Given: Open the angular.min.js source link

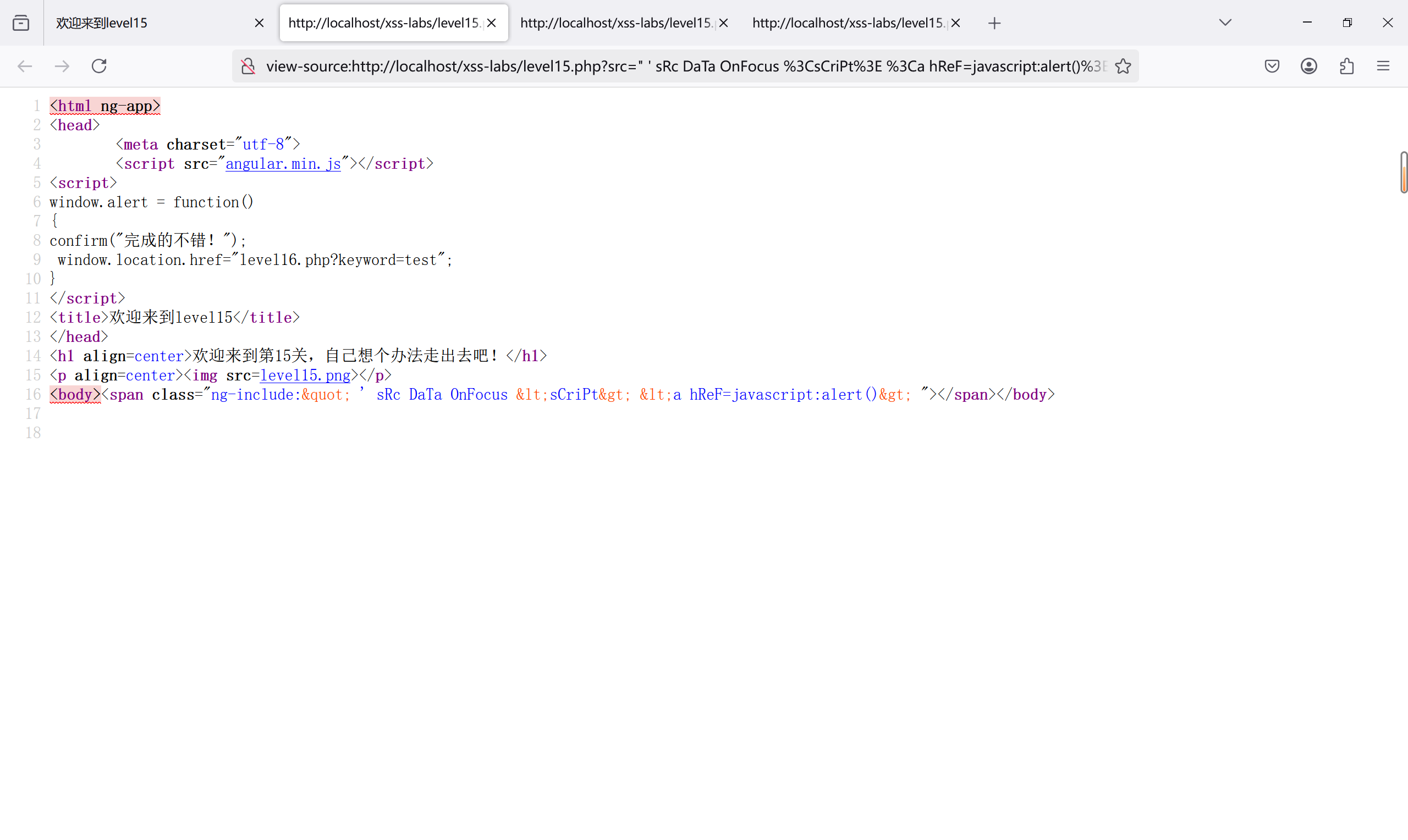Looking at the screenshot, I should click(x=283, y=164).
